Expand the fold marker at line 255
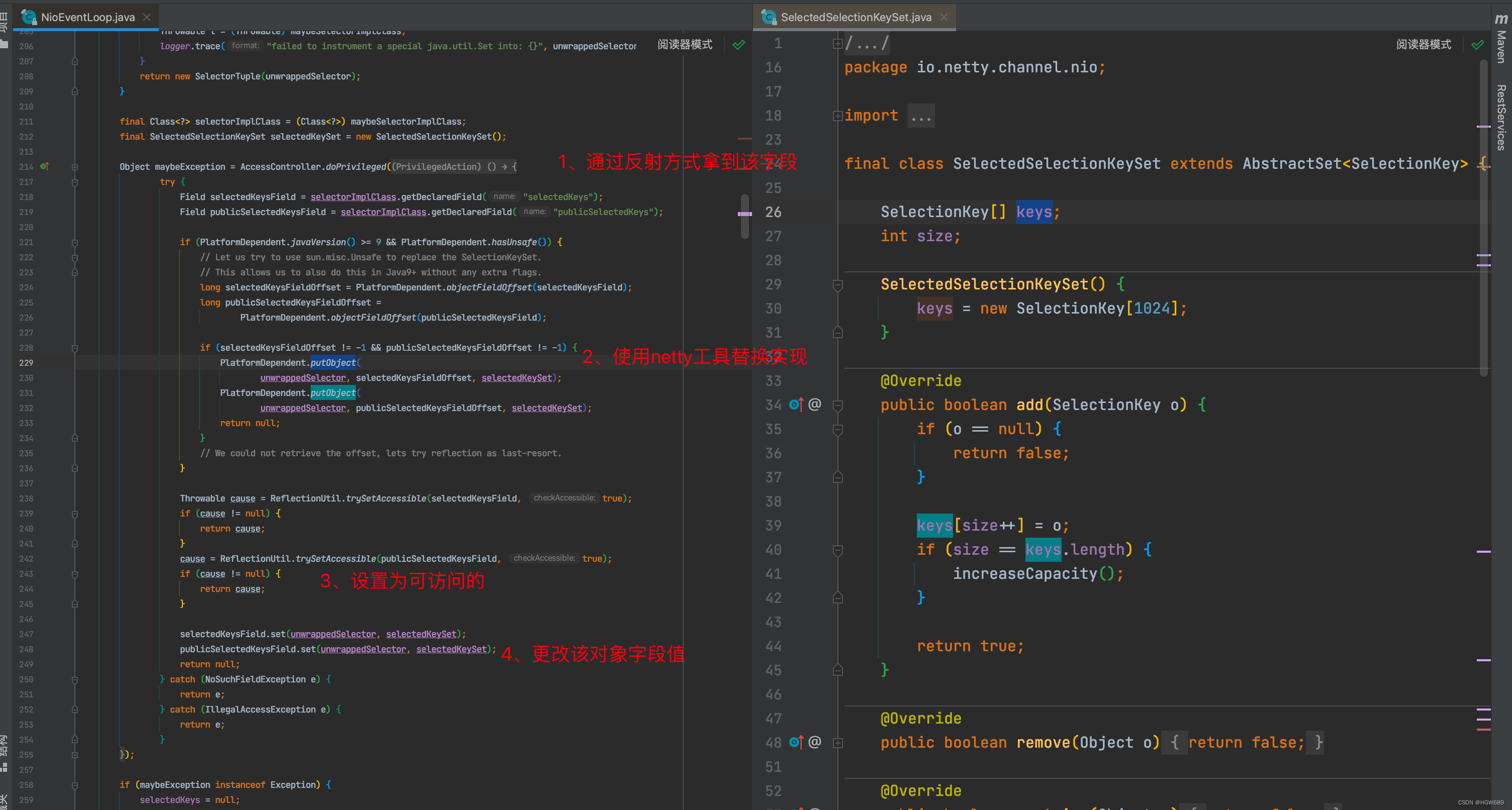The width and height of the screenshot is (1512, 810). (75, 755)
